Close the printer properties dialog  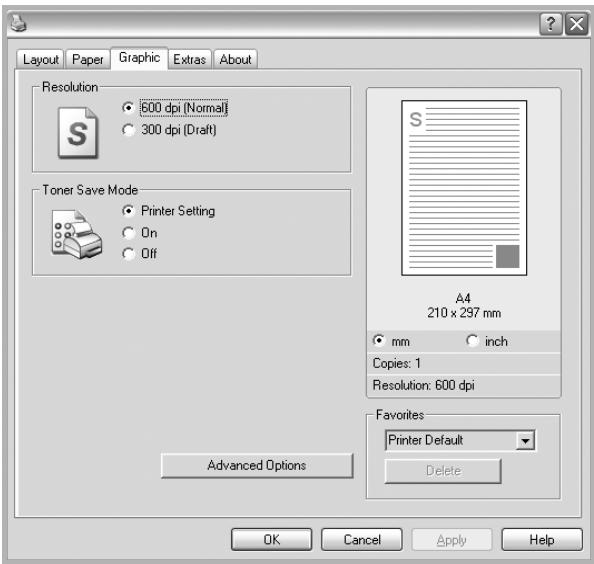point(577,25)
